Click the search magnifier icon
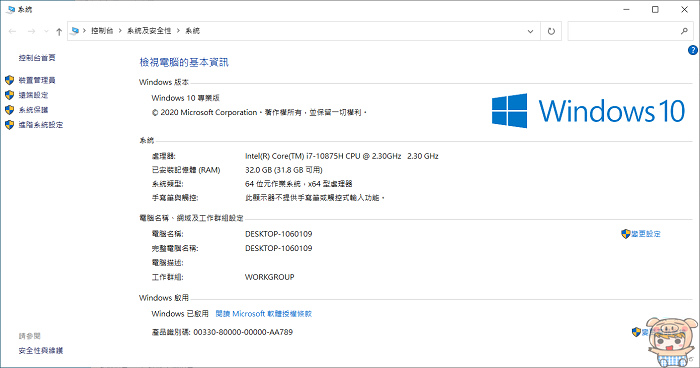This screenshot has width=700, height=368. click(x=684, y=31)
